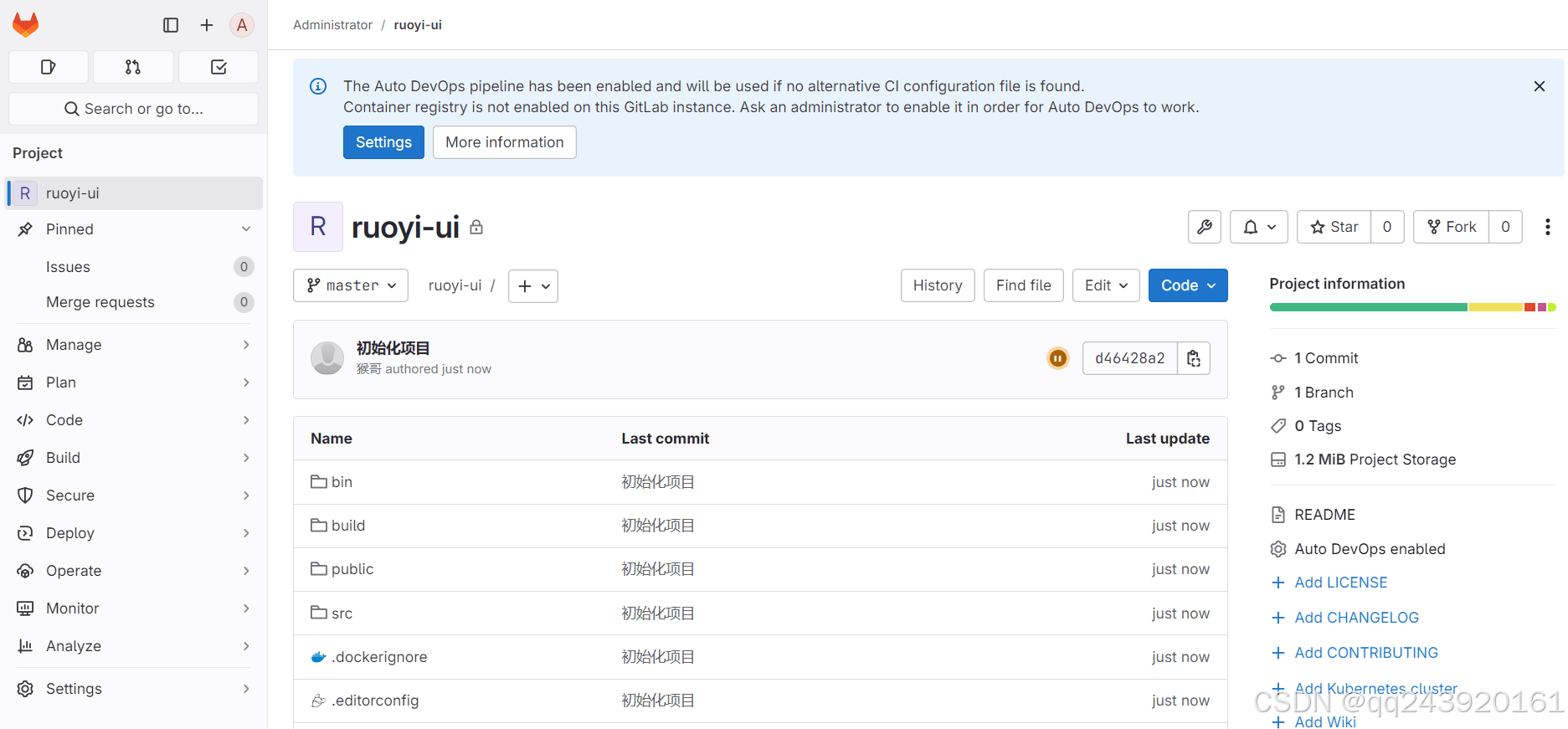The width and height of the screenshot is (1568, 729).
Task: Click the wrench settings icon button
Action: coord(1205,227)
